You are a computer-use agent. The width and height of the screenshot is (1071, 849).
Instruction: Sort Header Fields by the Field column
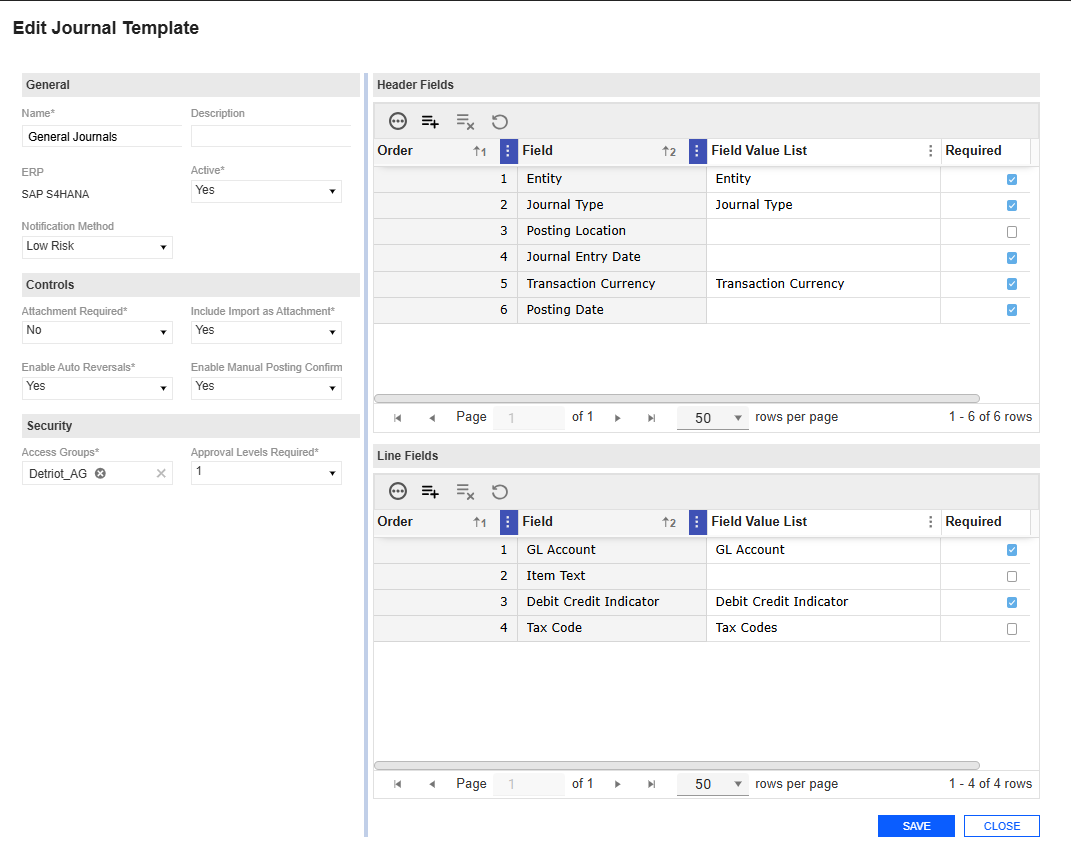click(x=600, y=151)
